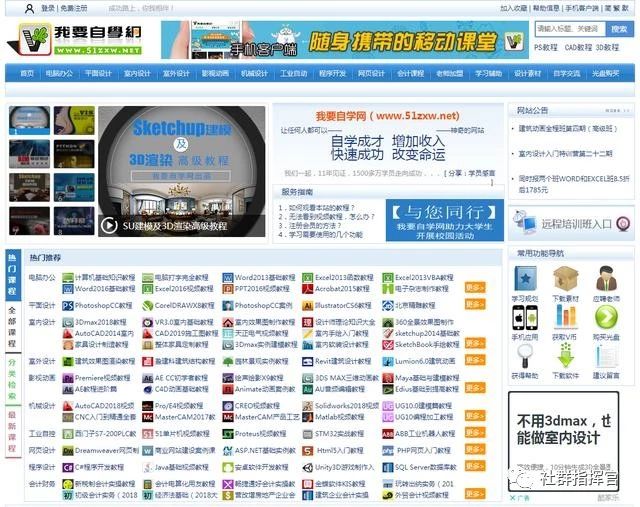Open the 如何观看本站的教程 guide link
This screenshot has width=640, height=507.
point(322,207)
